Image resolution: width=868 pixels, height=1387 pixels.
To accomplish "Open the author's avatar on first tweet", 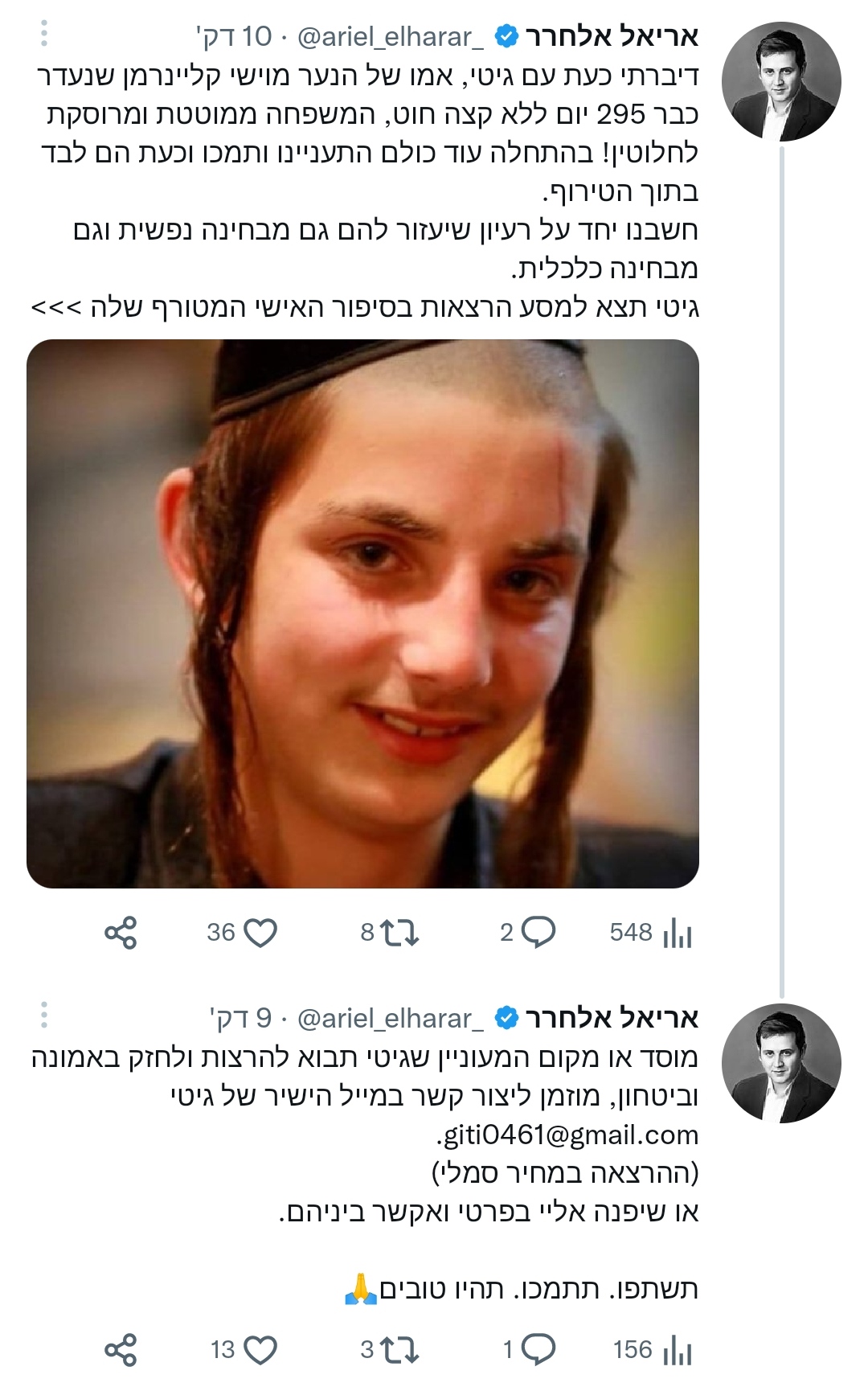I will [x=781, y=81].
